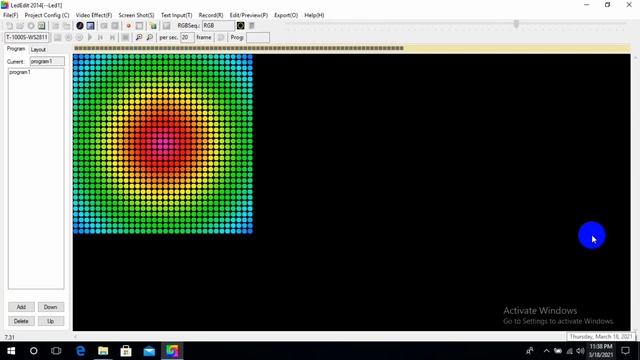Viewport: 640px width, 360px height.
Task: Open the Edit/Preview menu
Action: coord(249,15)
